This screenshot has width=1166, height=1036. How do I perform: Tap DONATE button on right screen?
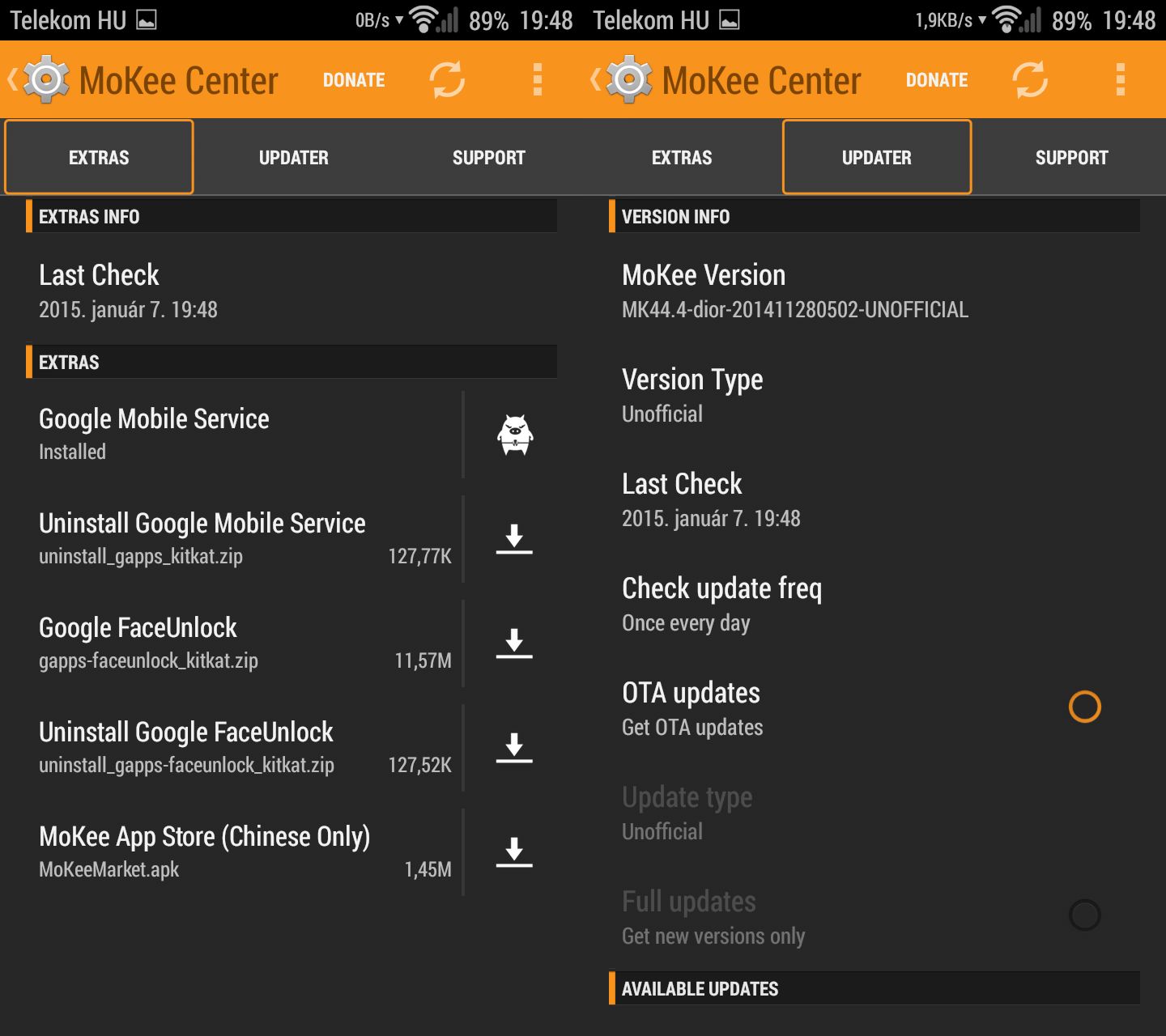coord(937,79)
